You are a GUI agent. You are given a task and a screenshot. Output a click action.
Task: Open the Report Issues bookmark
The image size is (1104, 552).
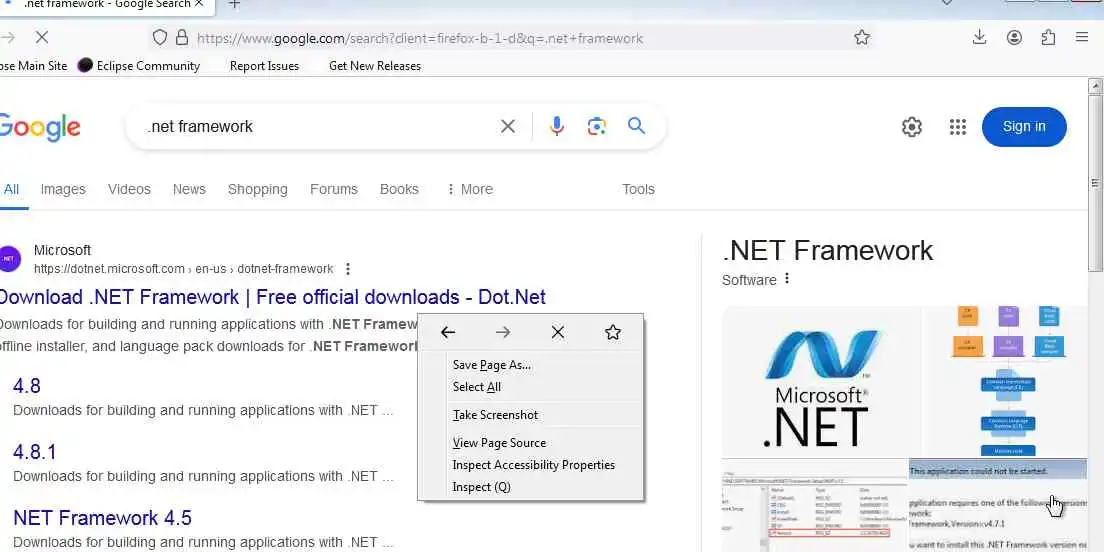coord(264,65)
